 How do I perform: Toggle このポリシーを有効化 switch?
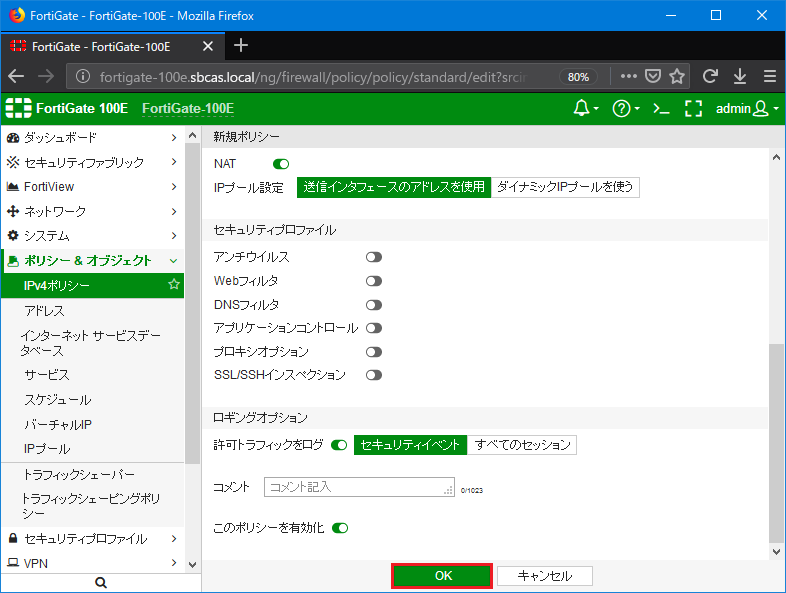(x=340, y=528)
